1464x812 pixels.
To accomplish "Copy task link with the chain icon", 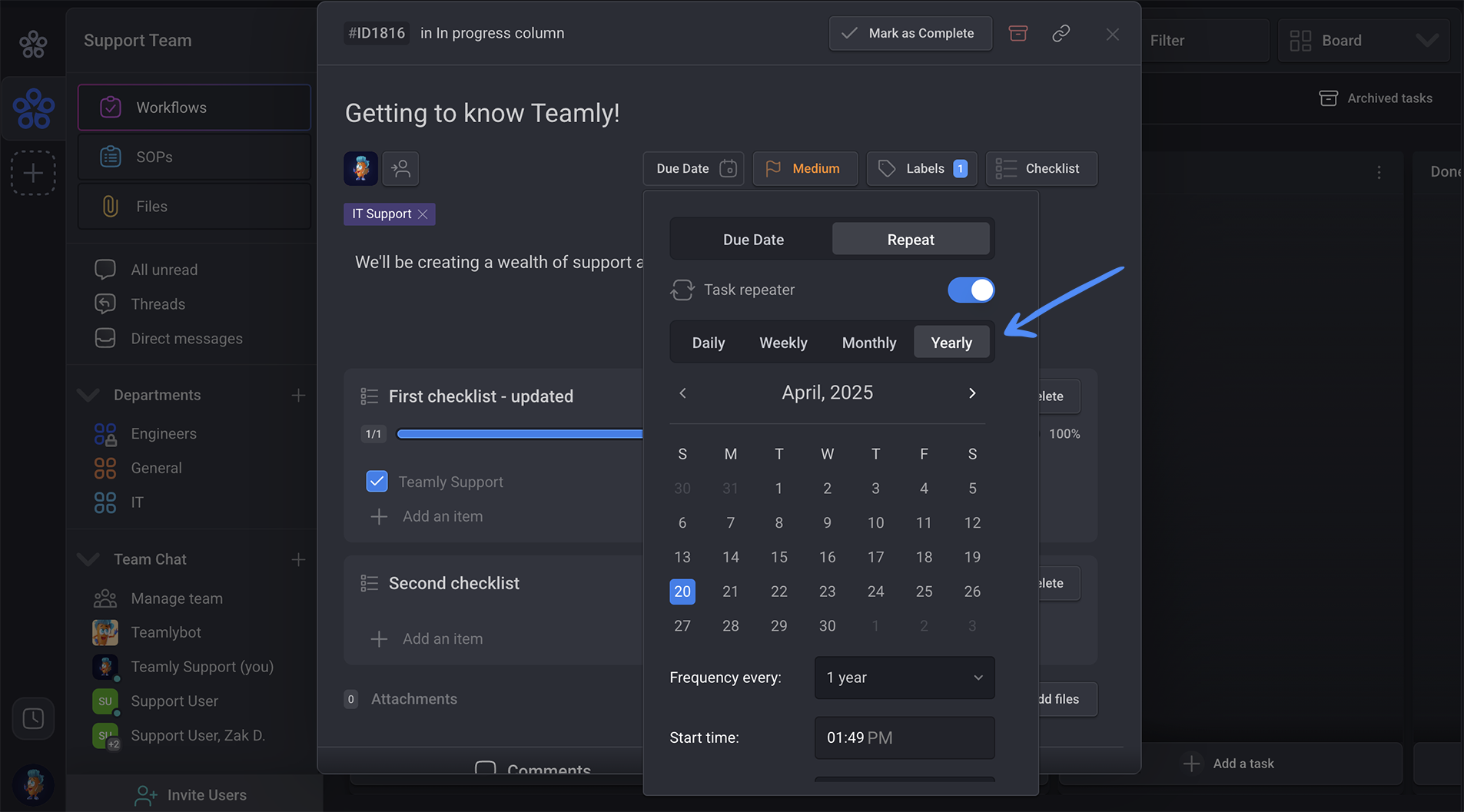I will (1061, 33).
